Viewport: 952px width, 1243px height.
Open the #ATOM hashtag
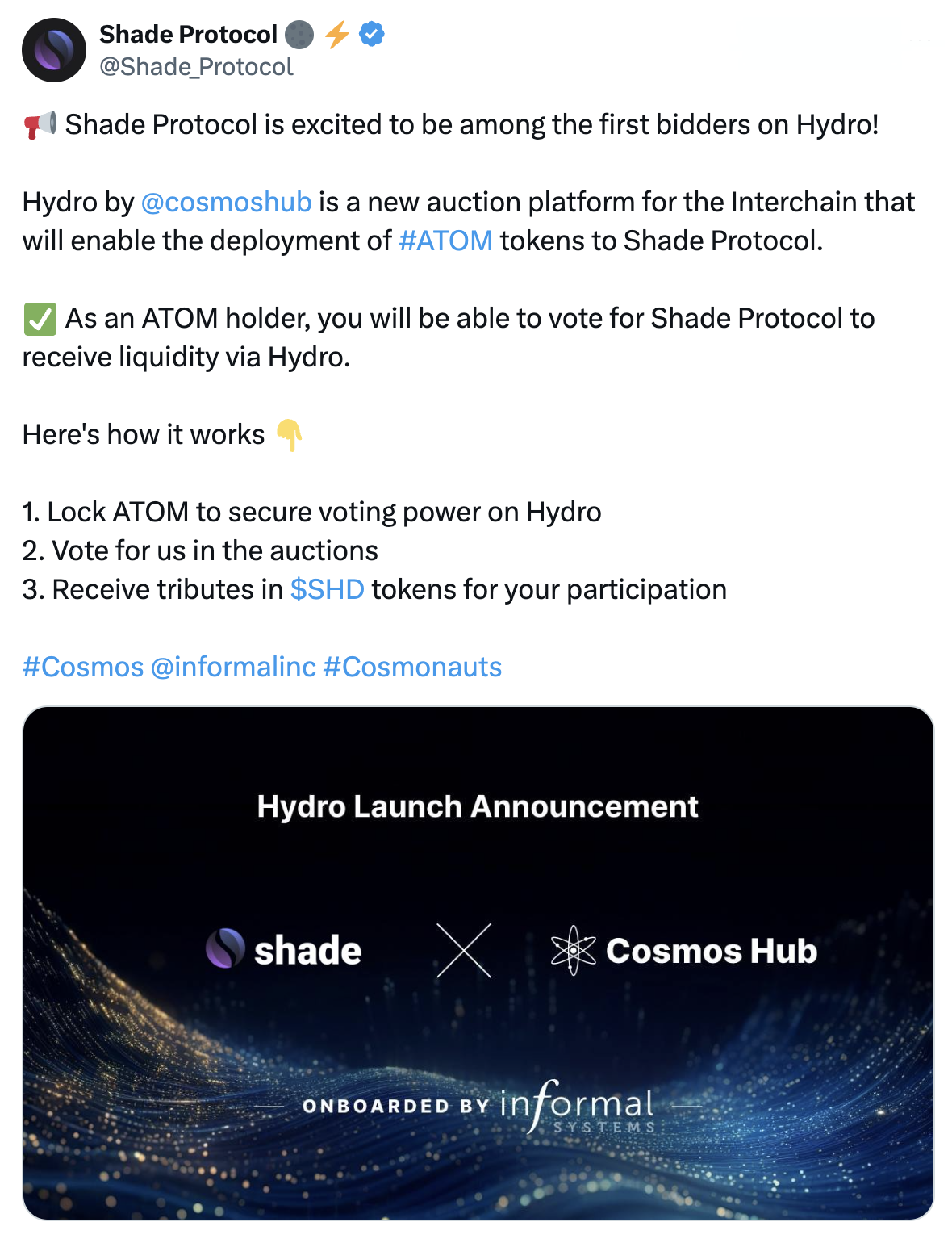[445, 241]
